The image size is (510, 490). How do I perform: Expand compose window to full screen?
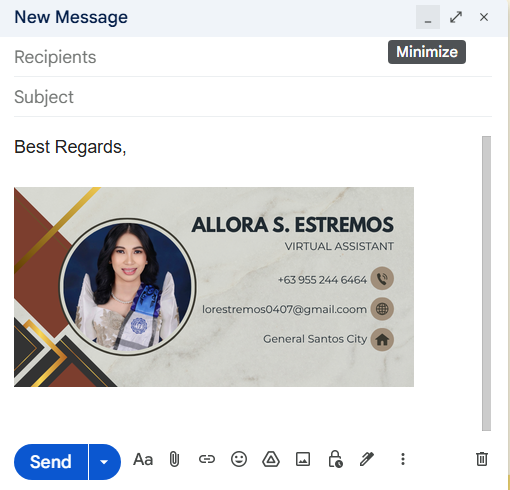coord(456,17)
